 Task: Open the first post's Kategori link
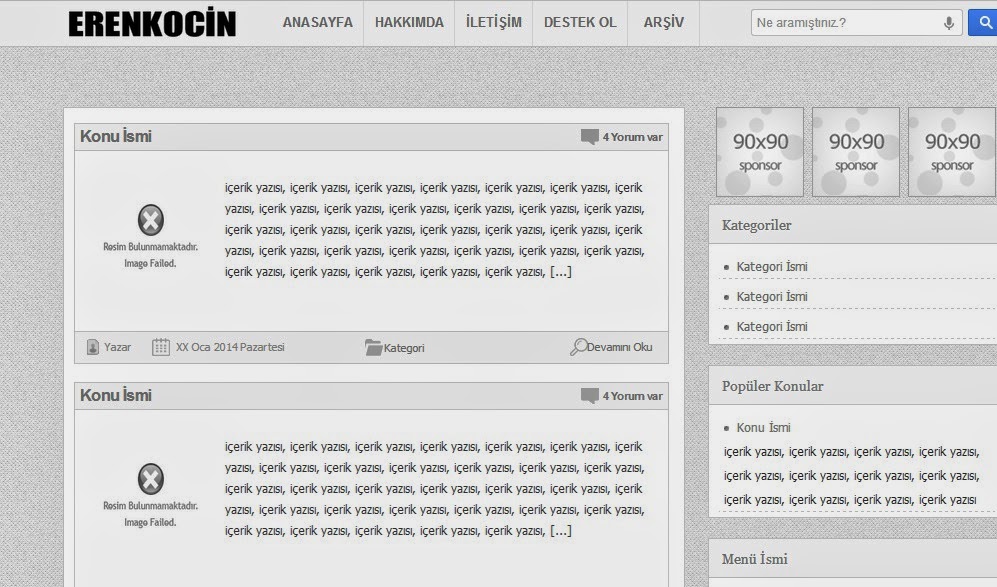click(404, 348)
